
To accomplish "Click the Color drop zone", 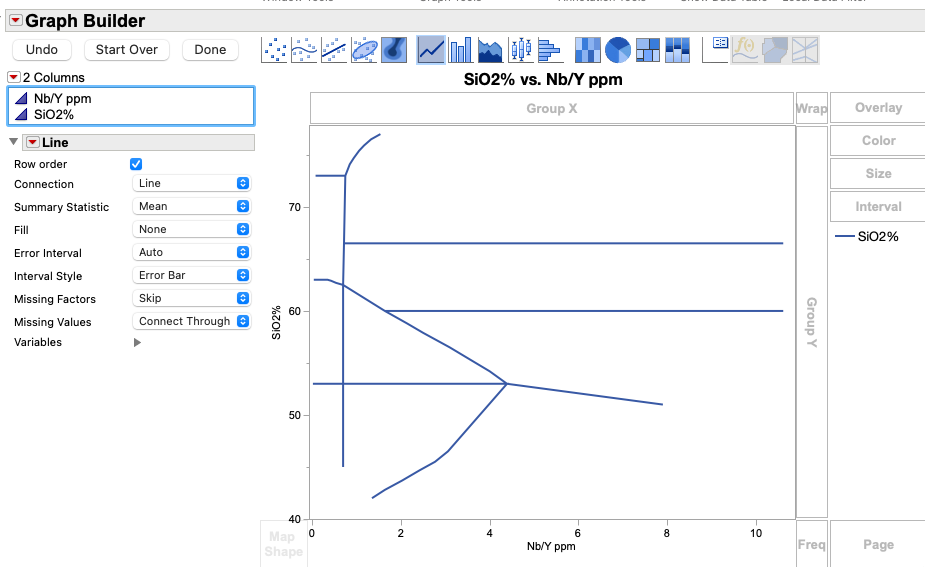I will (x=878, y=140).
